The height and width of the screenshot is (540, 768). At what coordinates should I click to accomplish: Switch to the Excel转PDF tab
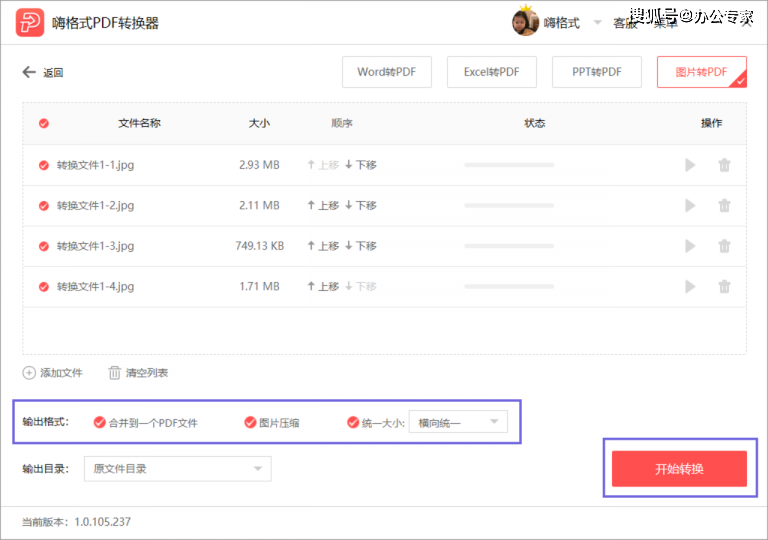(x=491, y=72)
